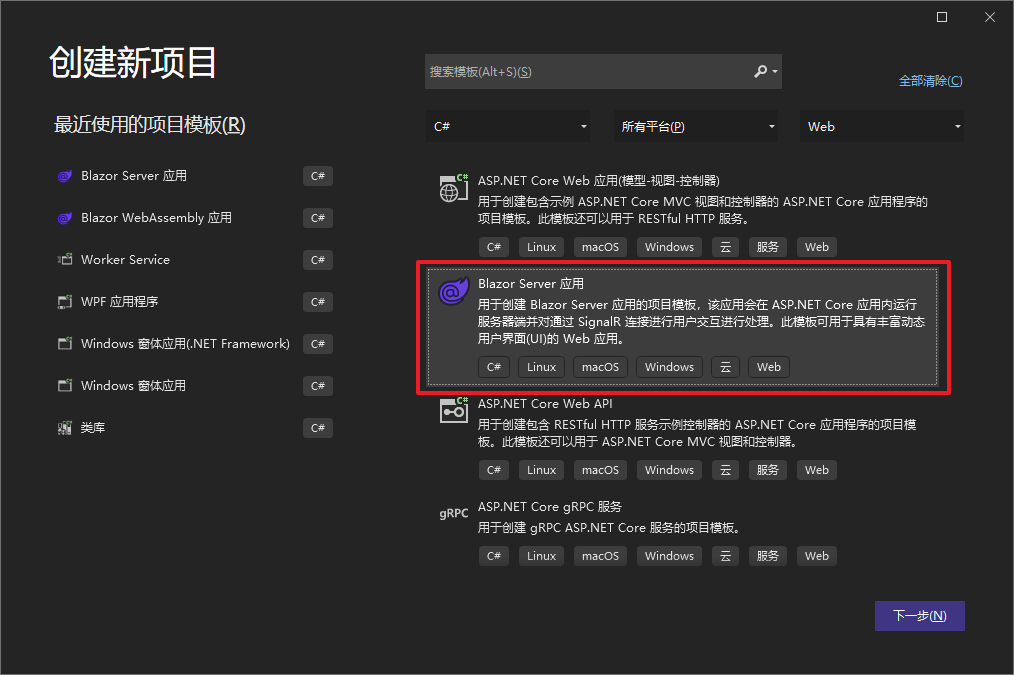
Task: Click C# badge next to Blazor WebAssembly 应用
Action: tap(318, 218)
